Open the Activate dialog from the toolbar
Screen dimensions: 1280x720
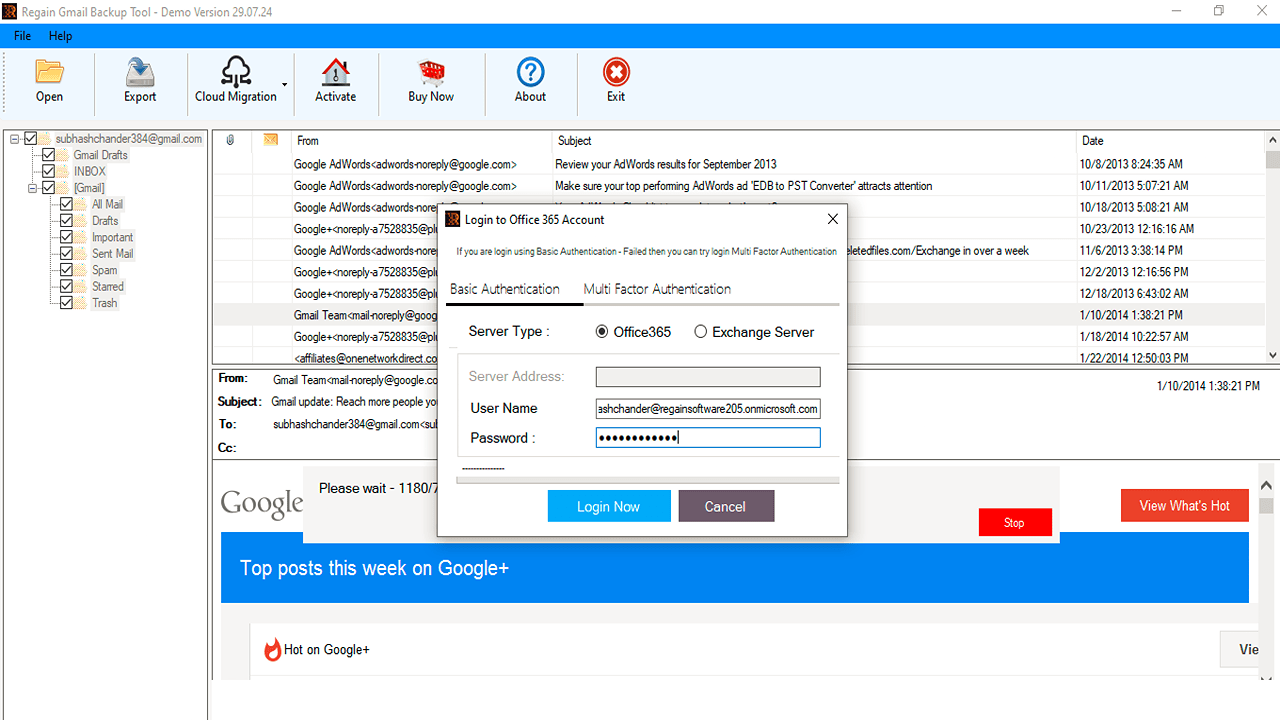(x=335, y=80)
